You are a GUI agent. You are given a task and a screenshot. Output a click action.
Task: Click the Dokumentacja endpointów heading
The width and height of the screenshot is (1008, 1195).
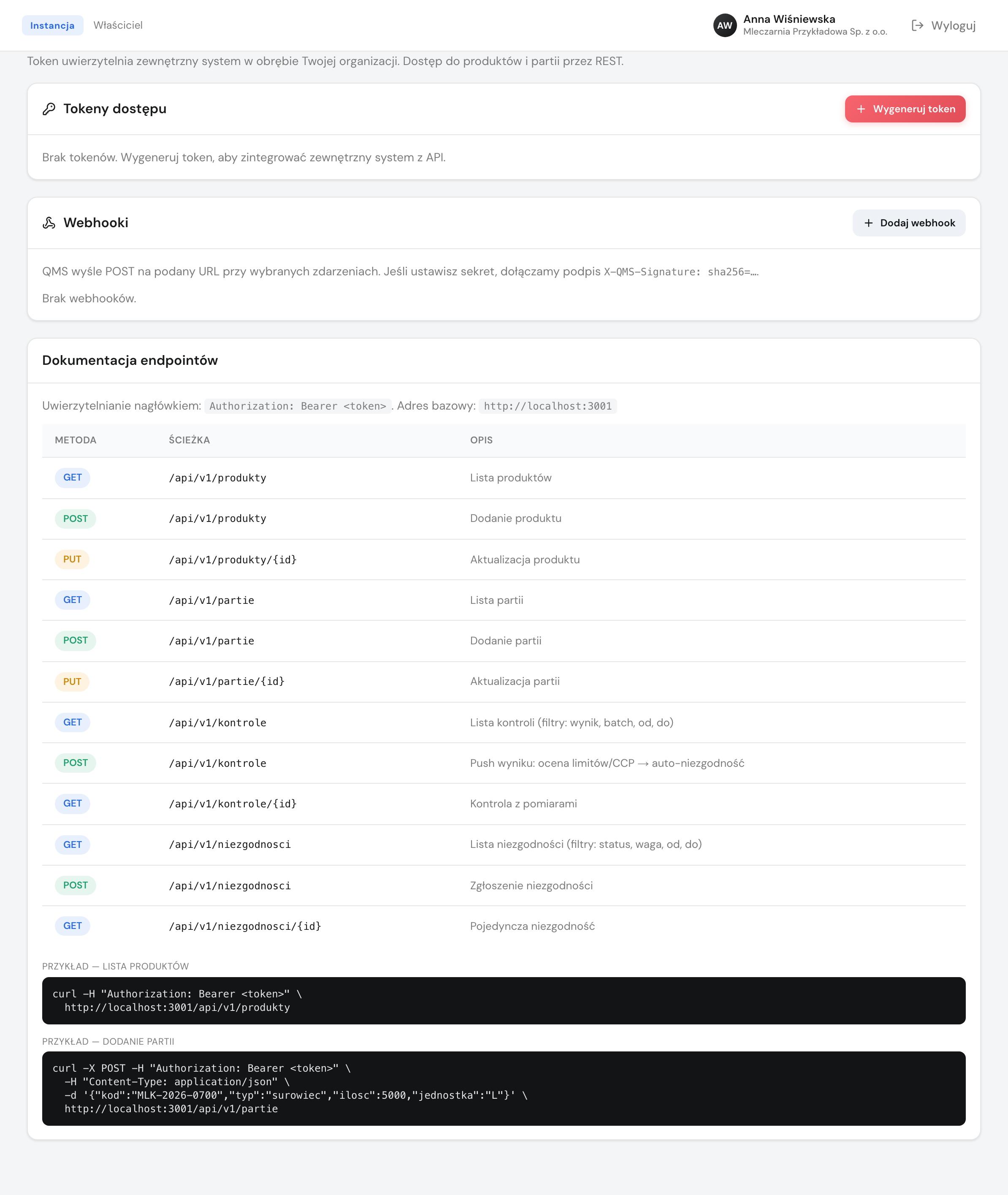tap(130, 361)
